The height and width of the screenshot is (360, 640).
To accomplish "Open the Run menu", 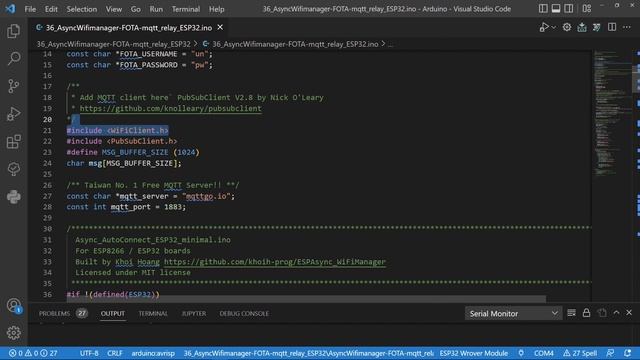I will 156,9.
